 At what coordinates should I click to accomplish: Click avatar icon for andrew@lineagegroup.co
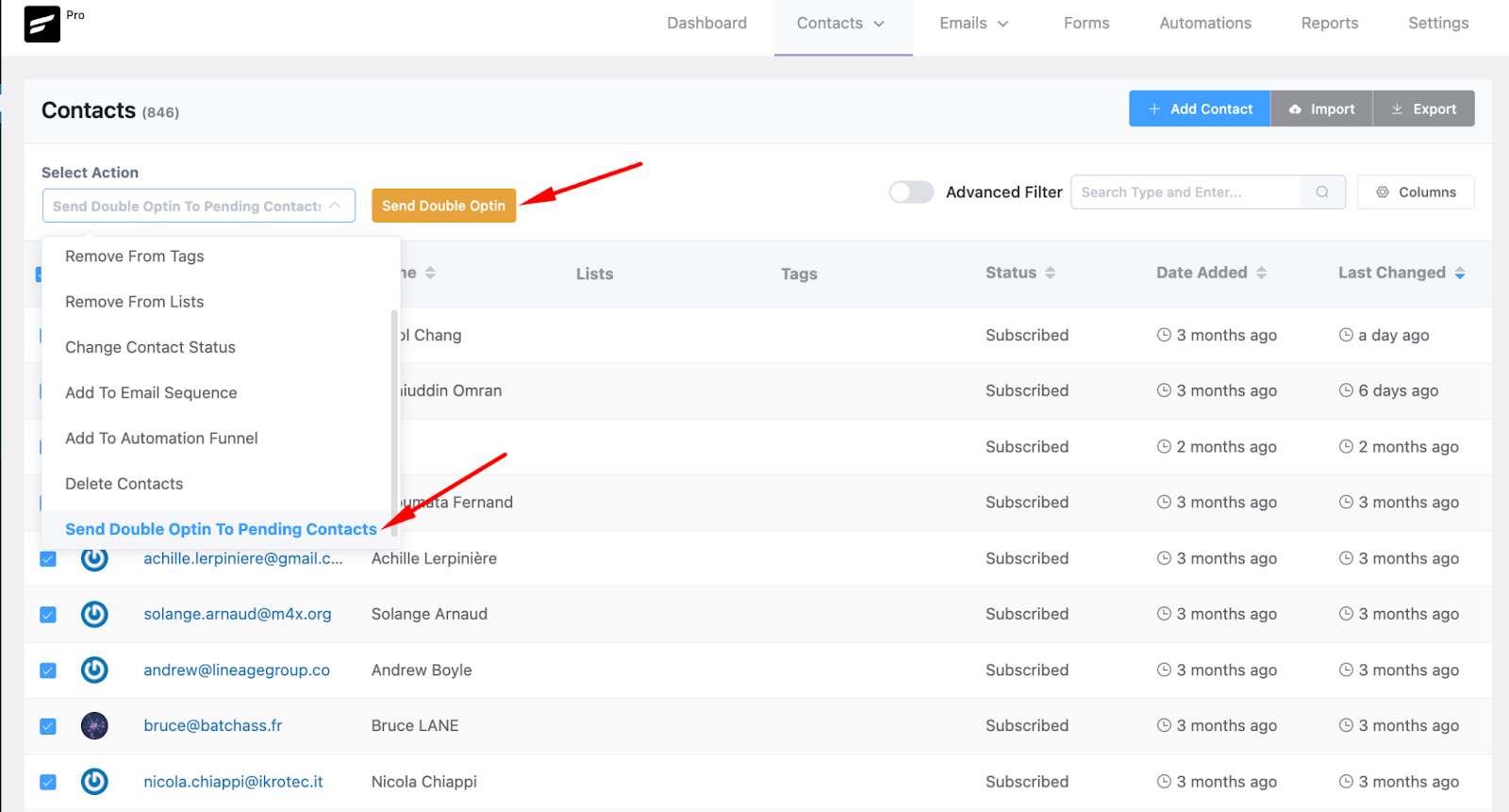tap(94, 671)
